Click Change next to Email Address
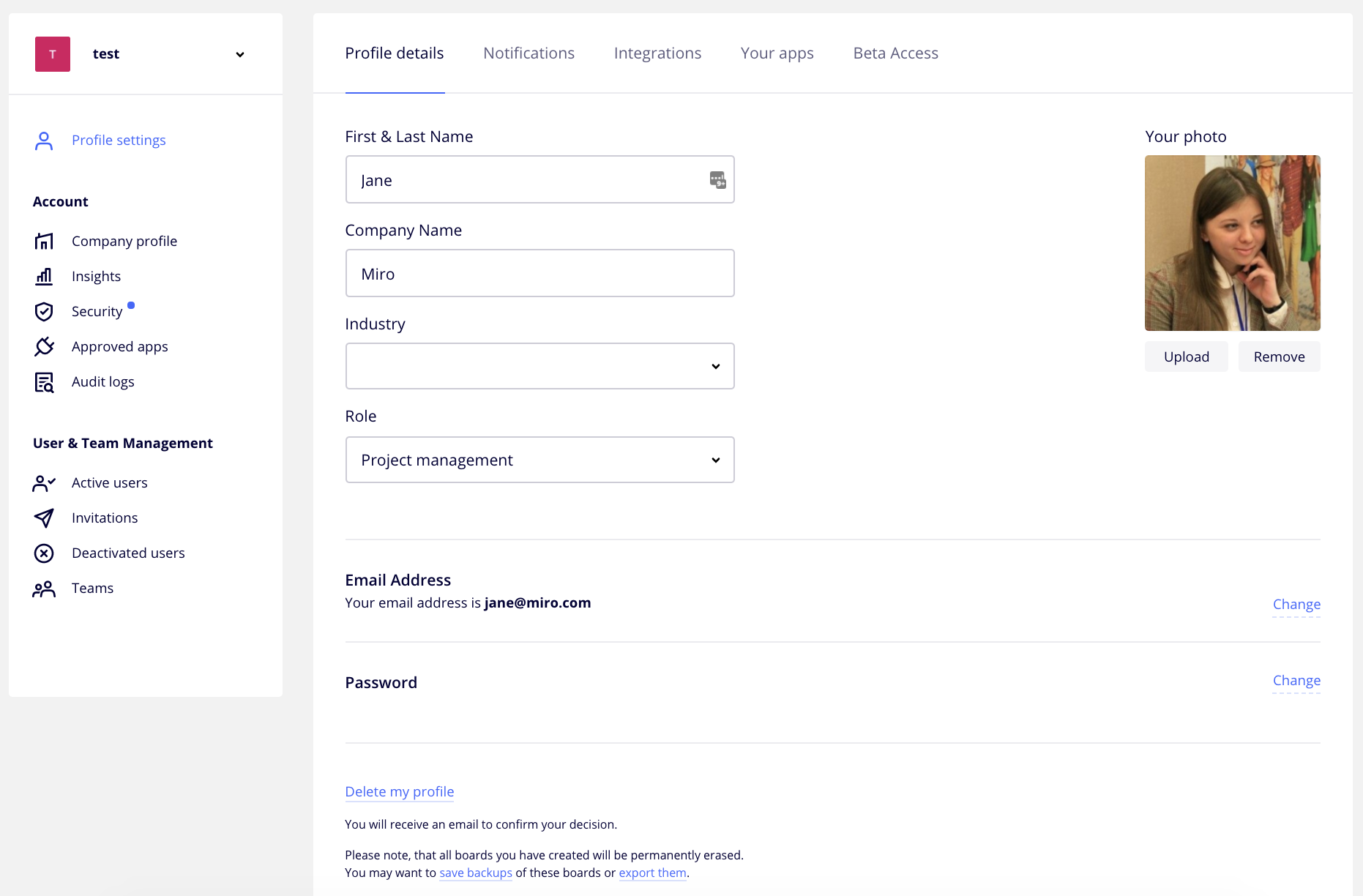The height and width of the screenshot is (896, 1363). tap(1296, 605)
